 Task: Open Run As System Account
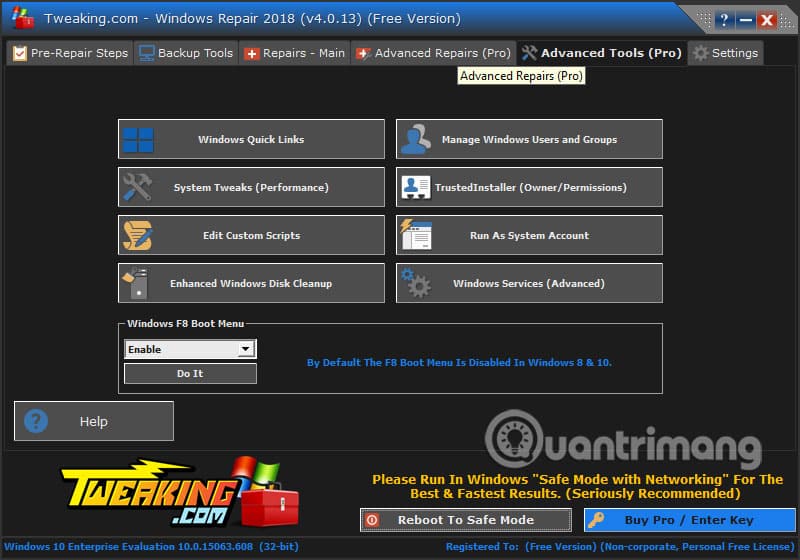(x=529, y=235)
